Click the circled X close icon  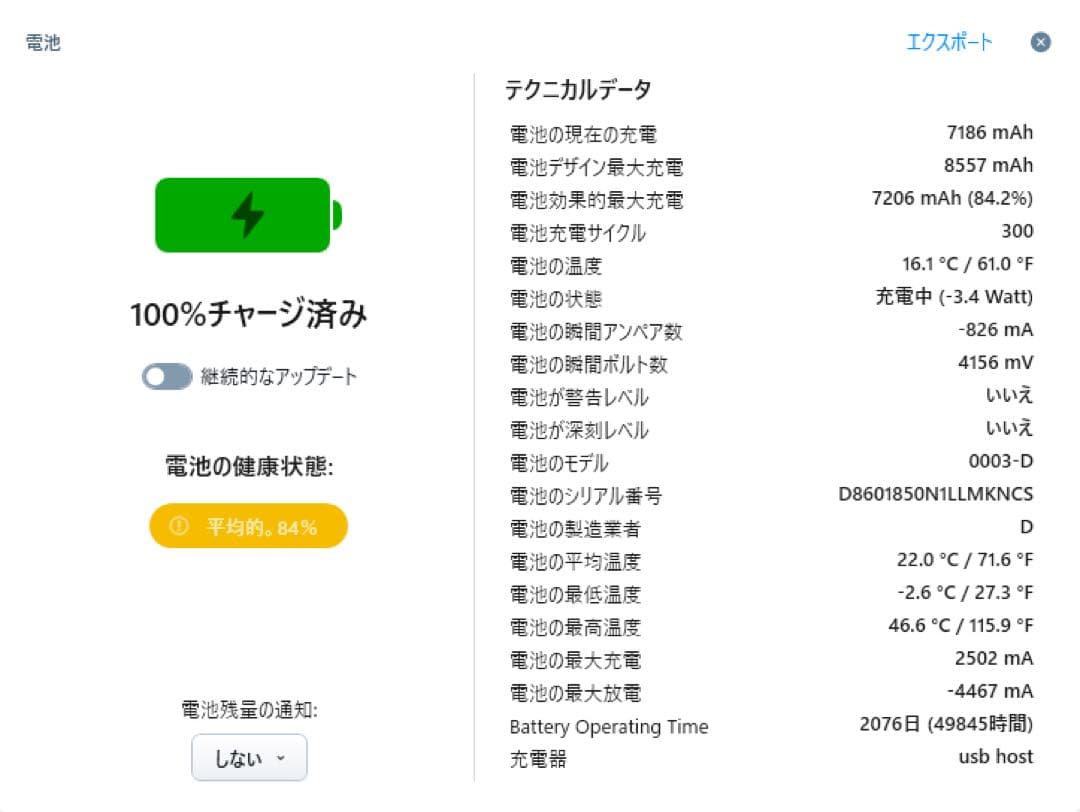coord(1040,42)
